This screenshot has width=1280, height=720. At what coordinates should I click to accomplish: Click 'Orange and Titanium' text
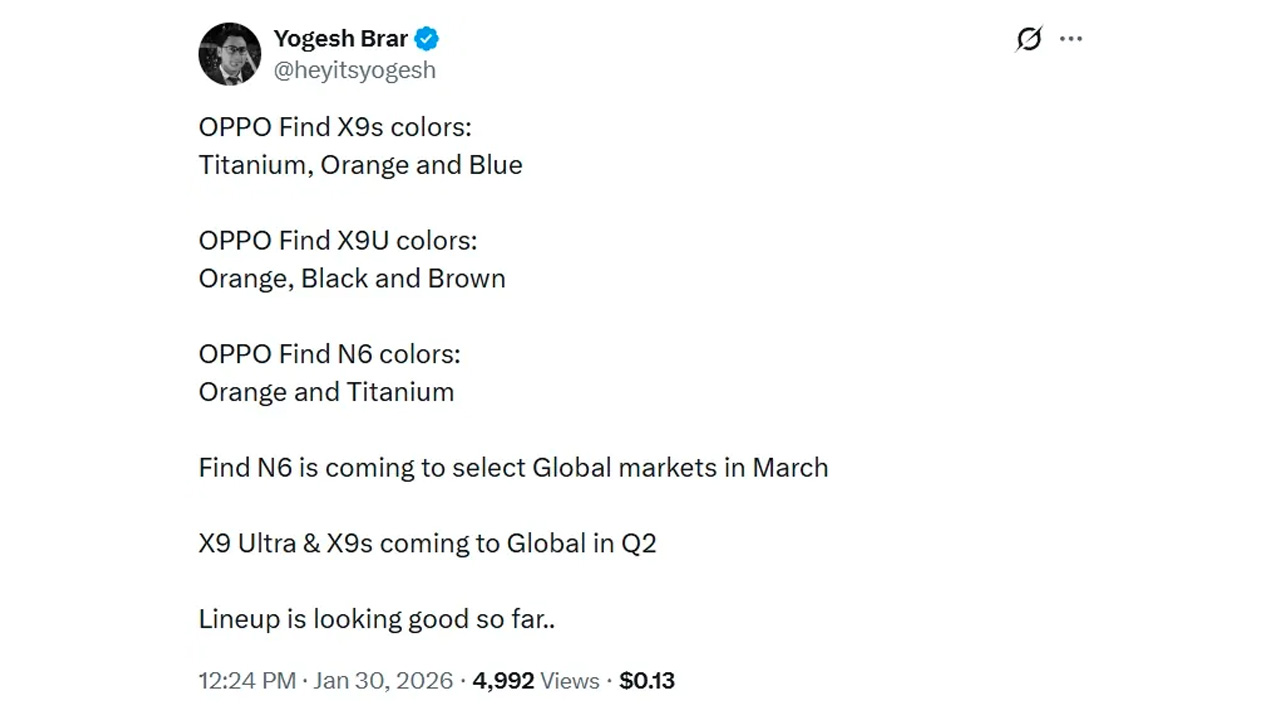click(326, 392)
